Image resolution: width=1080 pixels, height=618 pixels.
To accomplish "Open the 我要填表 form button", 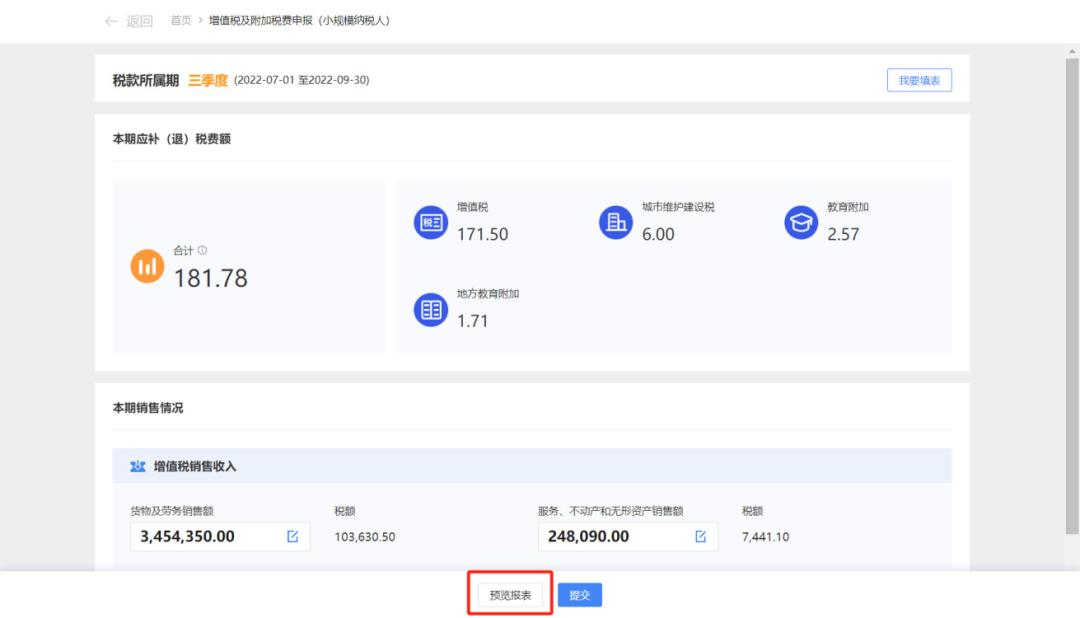I will coord(918,81).
